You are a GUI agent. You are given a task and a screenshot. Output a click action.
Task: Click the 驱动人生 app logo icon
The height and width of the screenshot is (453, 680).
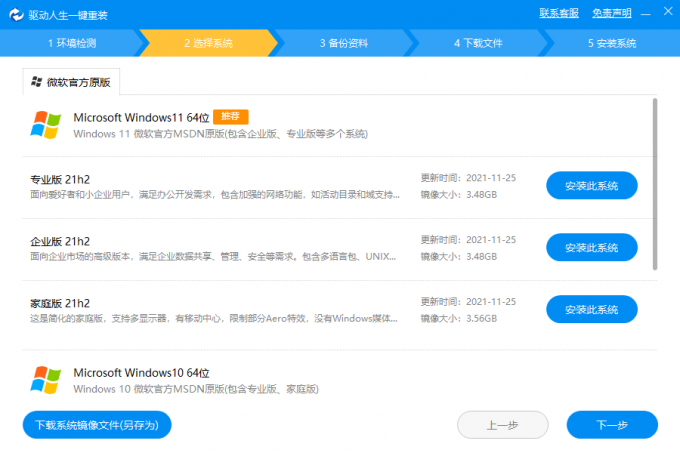(13, 14)
